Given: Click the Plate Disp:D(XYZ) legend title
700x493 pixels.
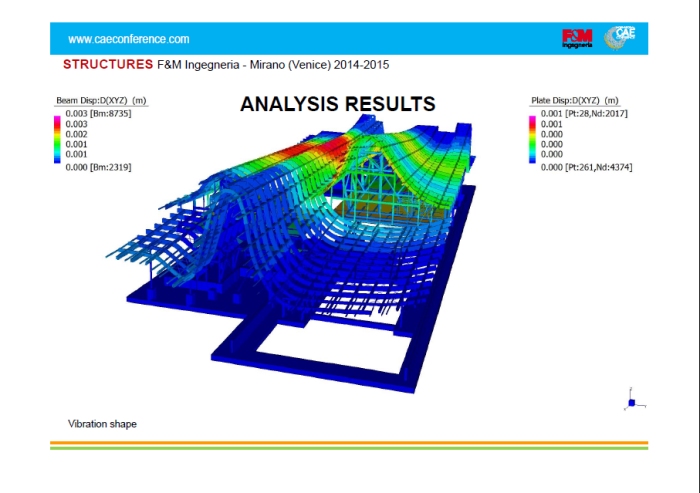Looking at the screenshot, I should [573, 101].
